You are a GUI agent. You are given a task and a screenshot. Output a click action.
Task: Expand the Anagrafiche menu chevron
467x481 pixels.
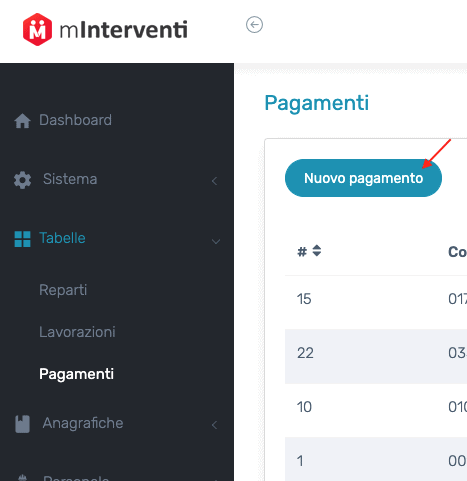point(215,425)
